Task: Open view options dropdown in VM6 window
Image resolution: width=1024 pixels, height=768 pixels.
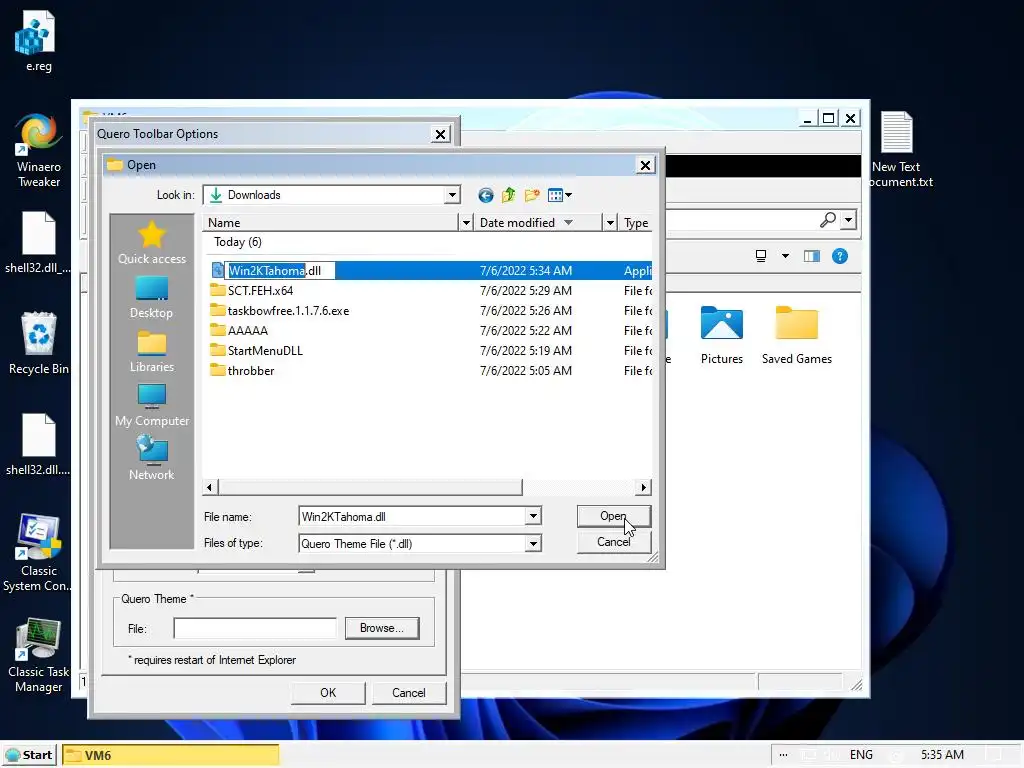Action: [785, 256]
